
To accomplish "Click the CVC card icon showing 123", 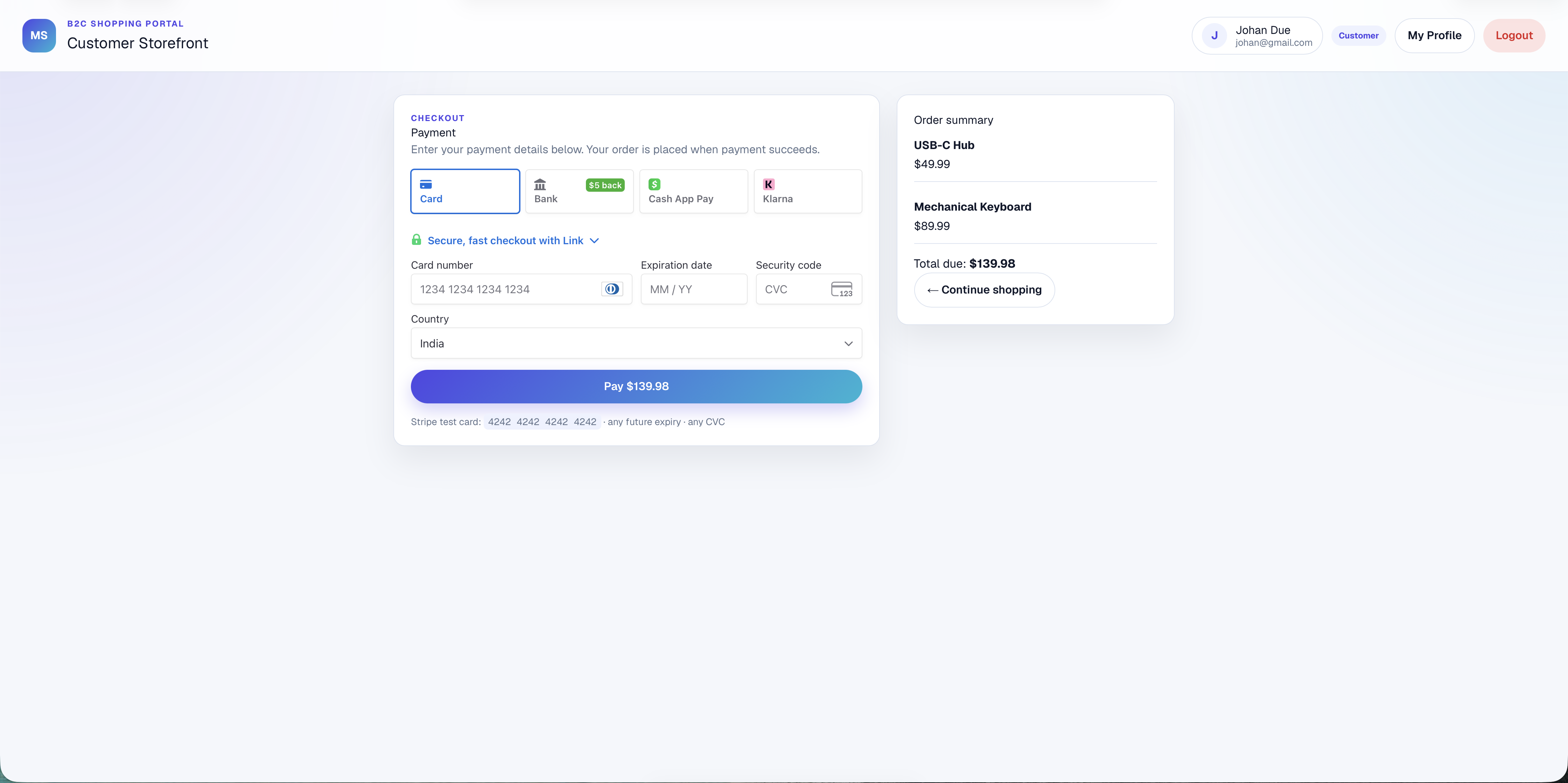I will 842,289.
